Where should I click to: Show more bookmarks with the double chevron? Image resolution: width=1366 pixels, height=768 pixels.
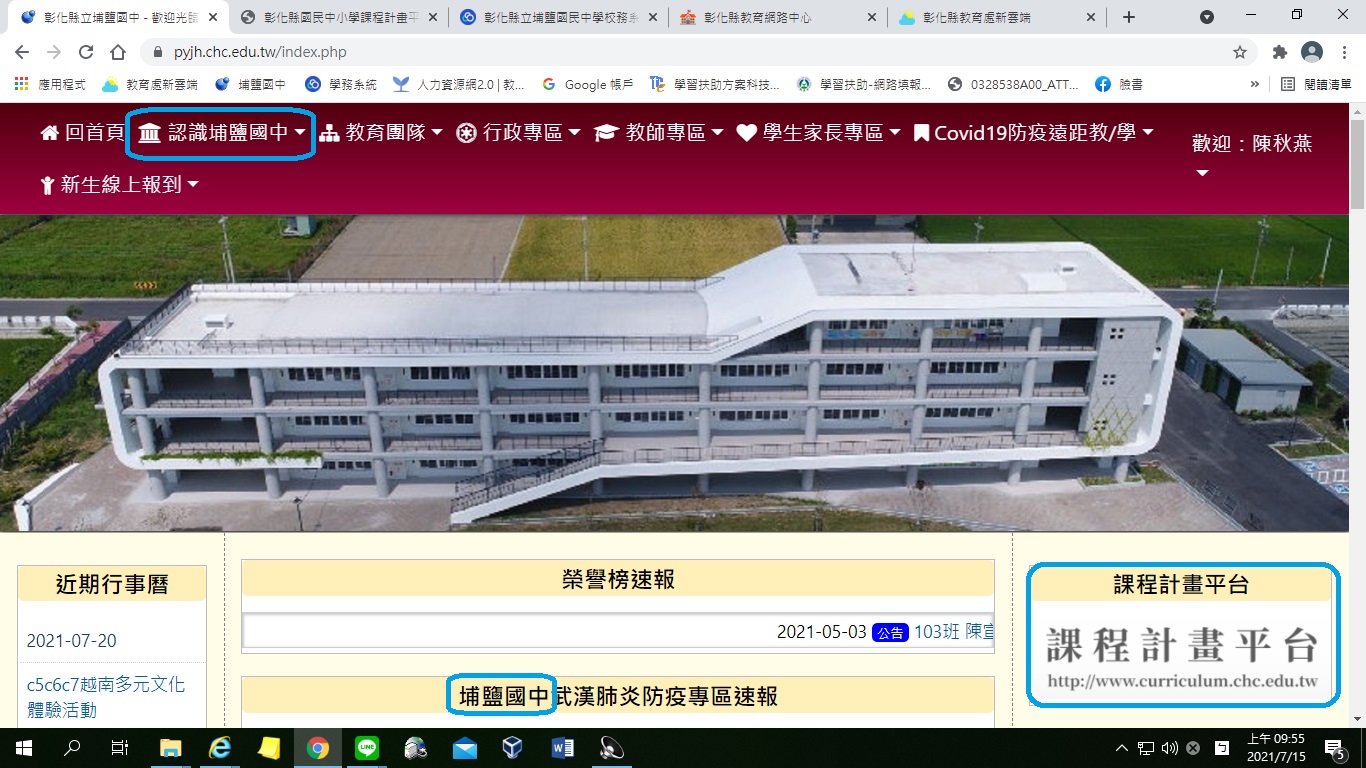[1255, 85]
